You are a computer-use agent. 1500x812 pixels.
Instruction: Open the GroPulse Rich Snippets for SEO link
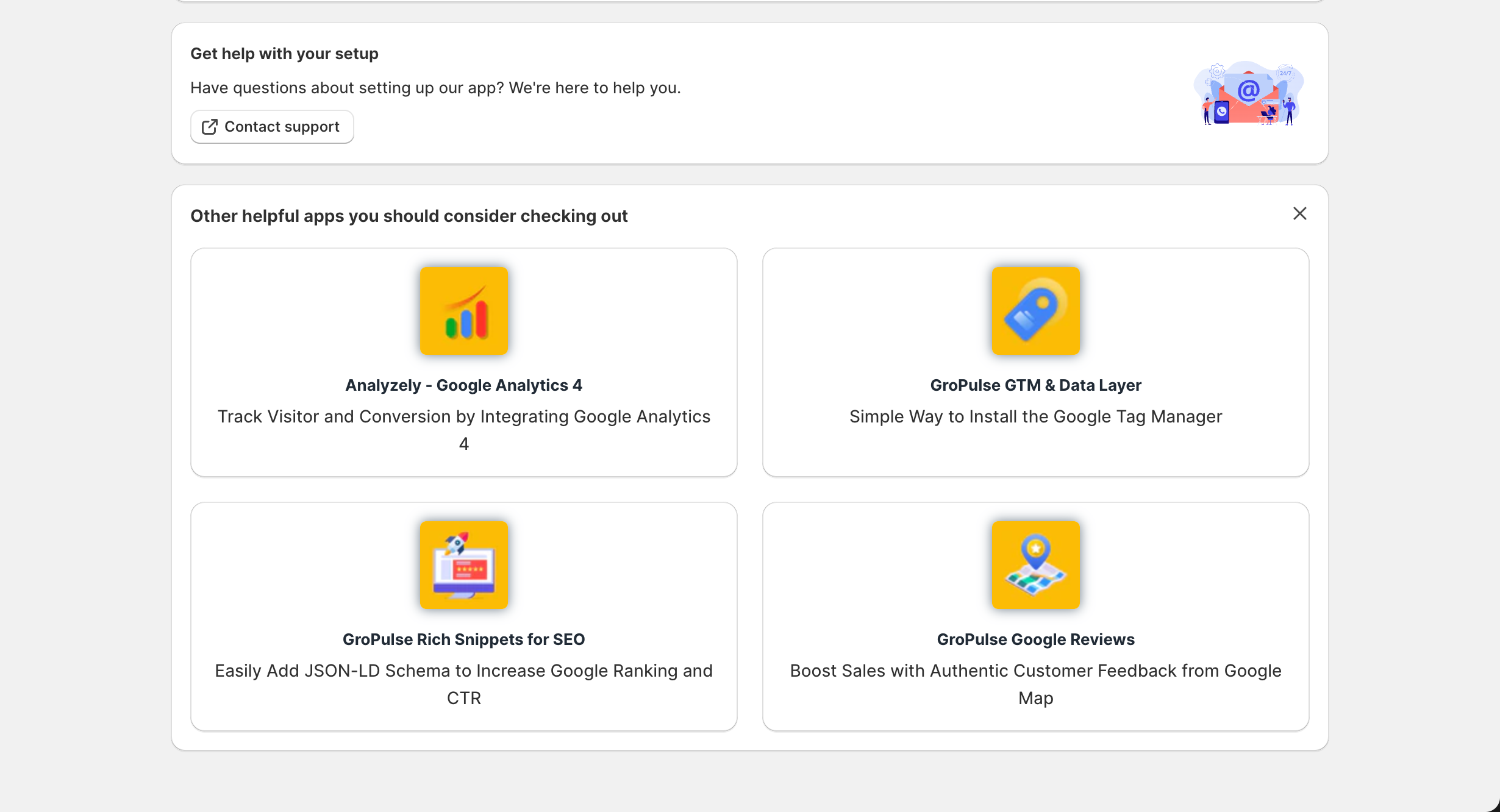[x=463, y=639]
